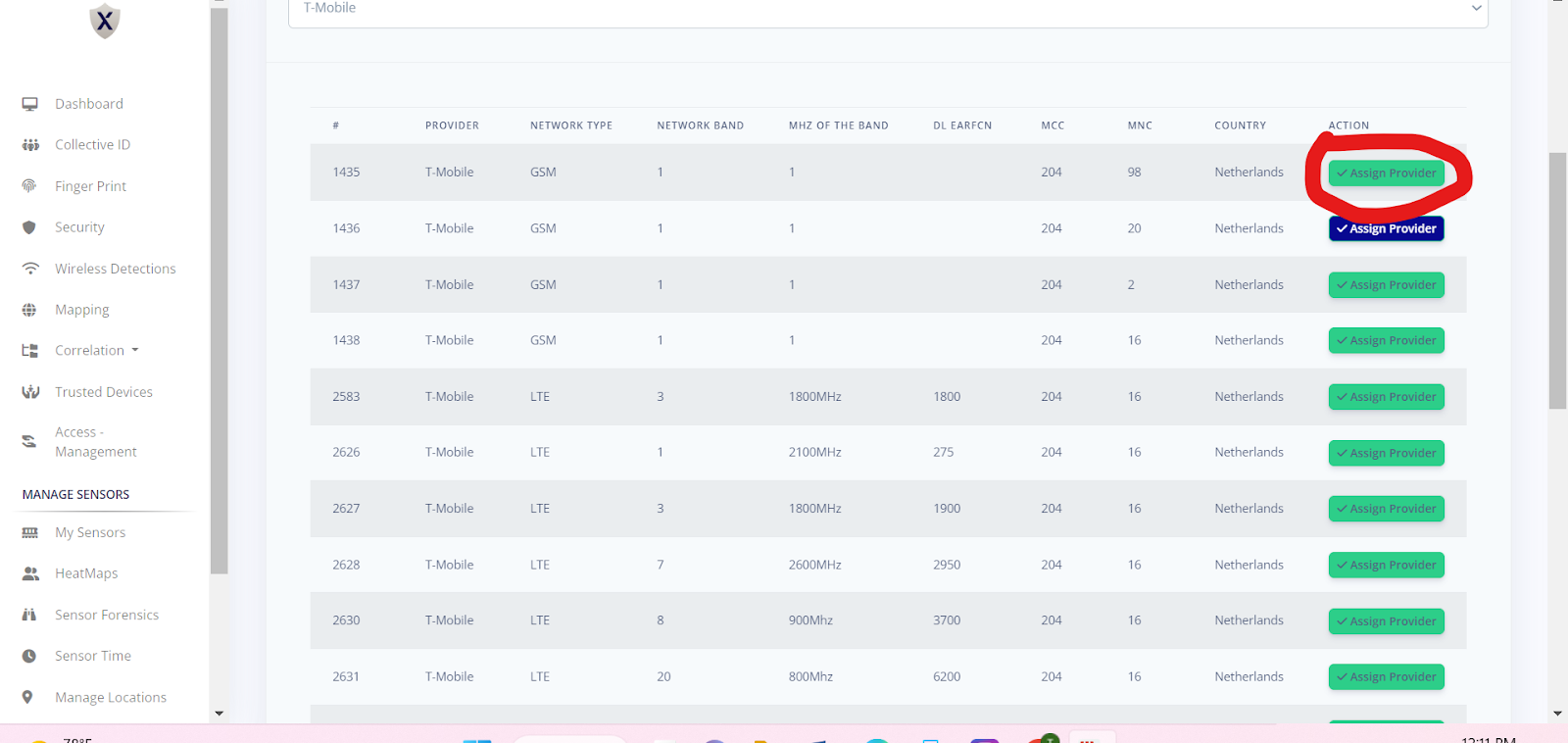Open the Mapping section
The height and width of the screenshot is (743, 1568).
[82, 310]
